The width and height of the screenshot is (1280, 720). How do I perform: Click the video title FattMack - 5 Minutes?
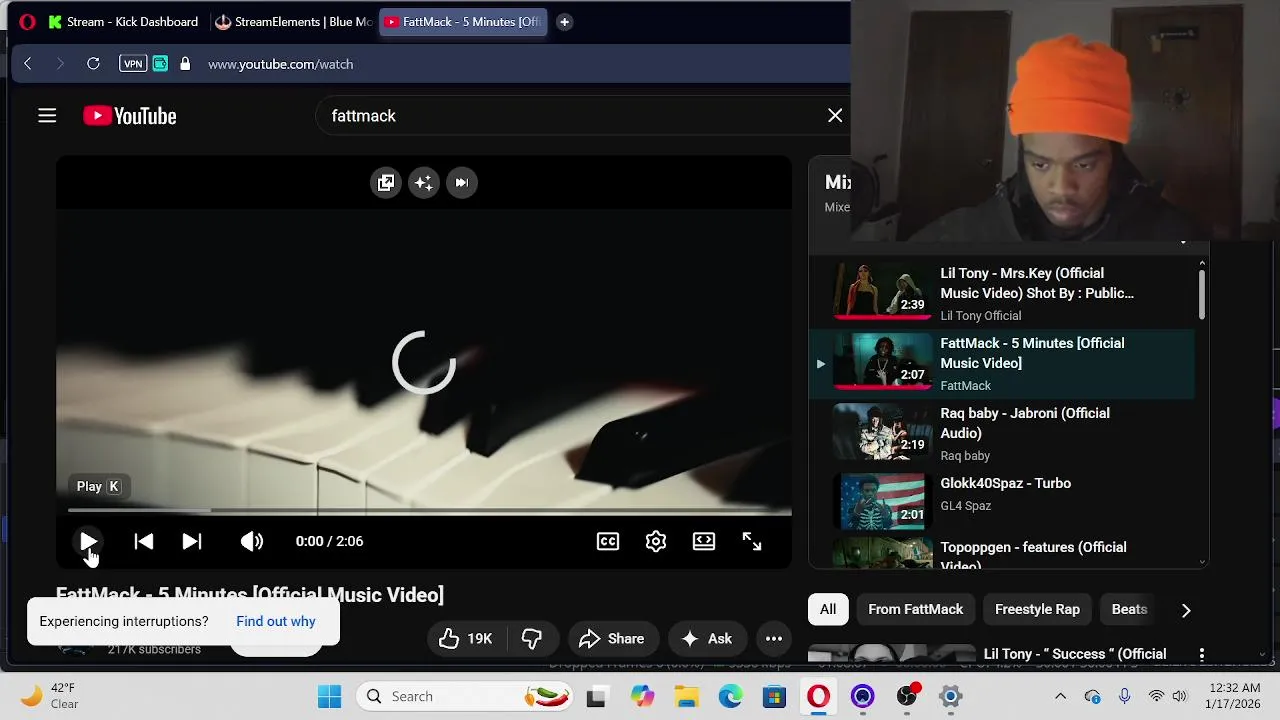(250, 594)
